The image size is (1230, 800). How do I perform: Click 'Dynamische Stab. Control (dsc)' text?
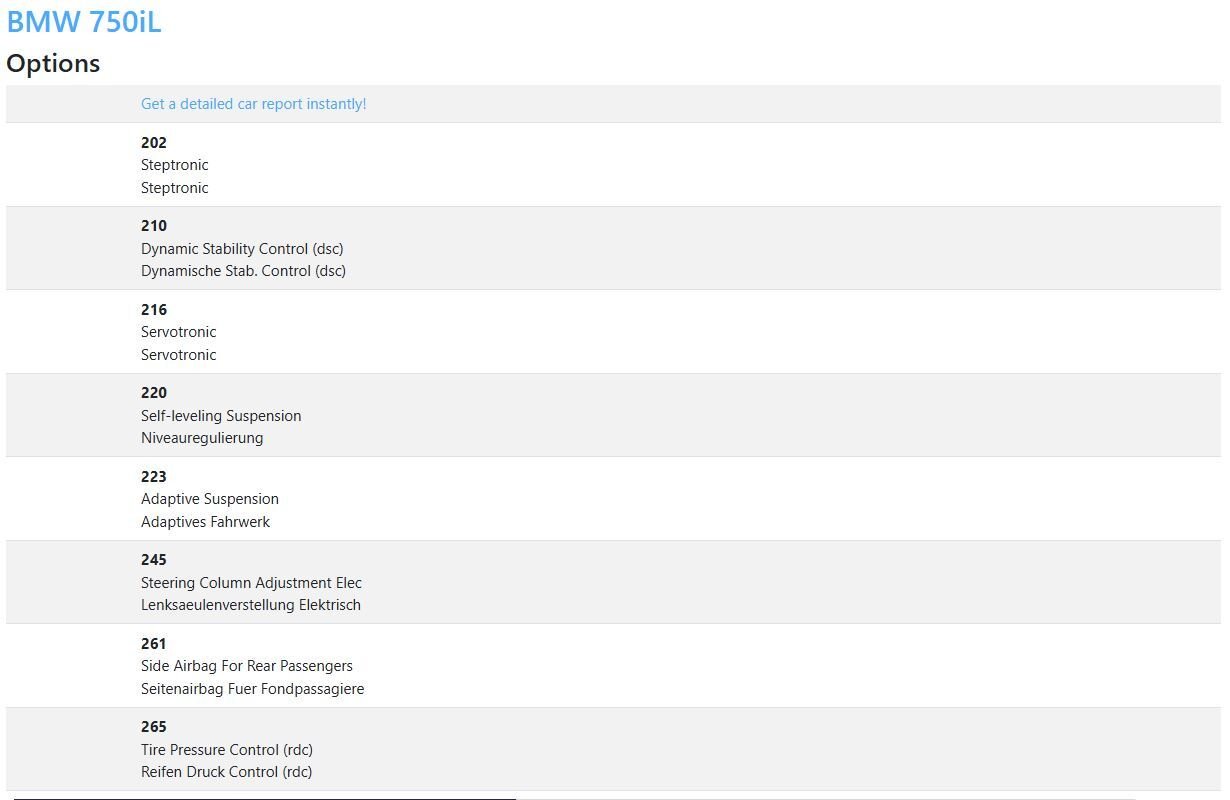243,271
